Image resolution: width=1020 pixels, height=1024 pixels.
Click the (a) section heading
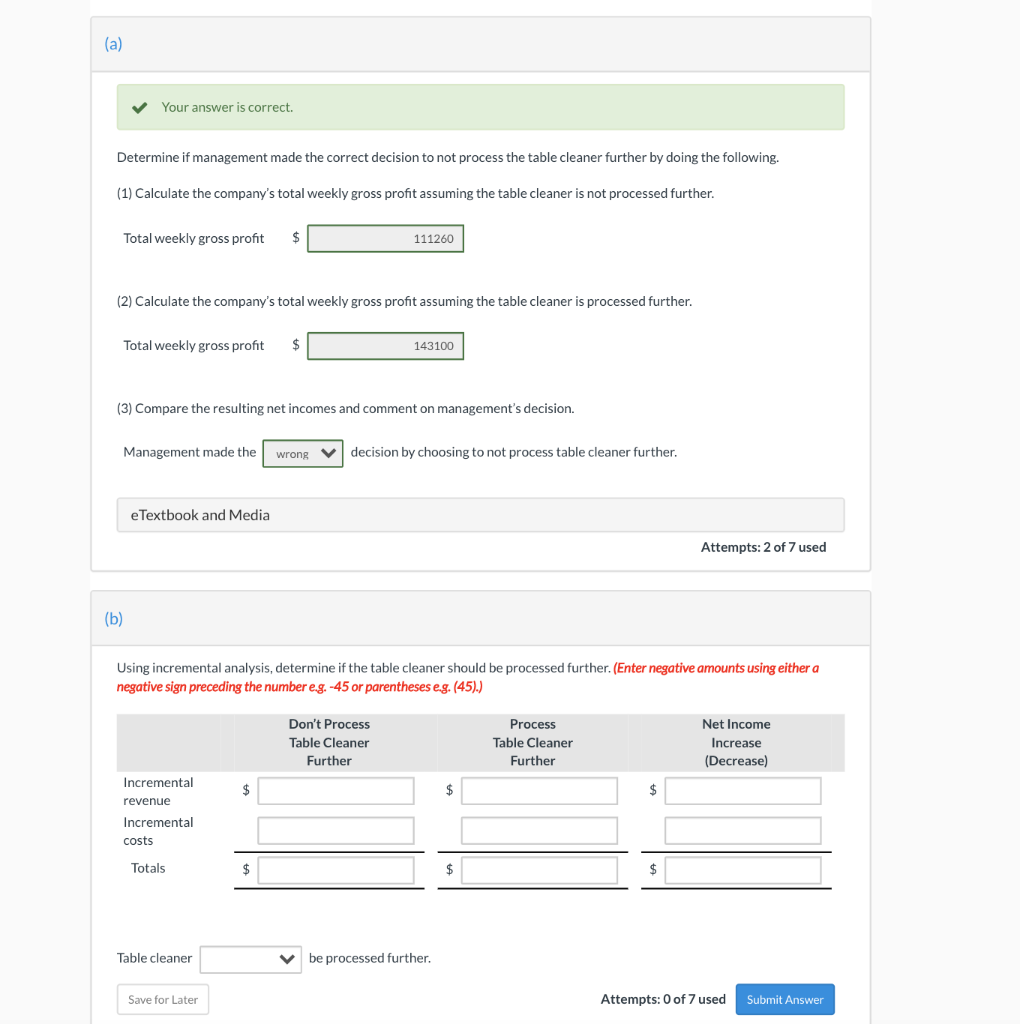[x=113, y=44]
